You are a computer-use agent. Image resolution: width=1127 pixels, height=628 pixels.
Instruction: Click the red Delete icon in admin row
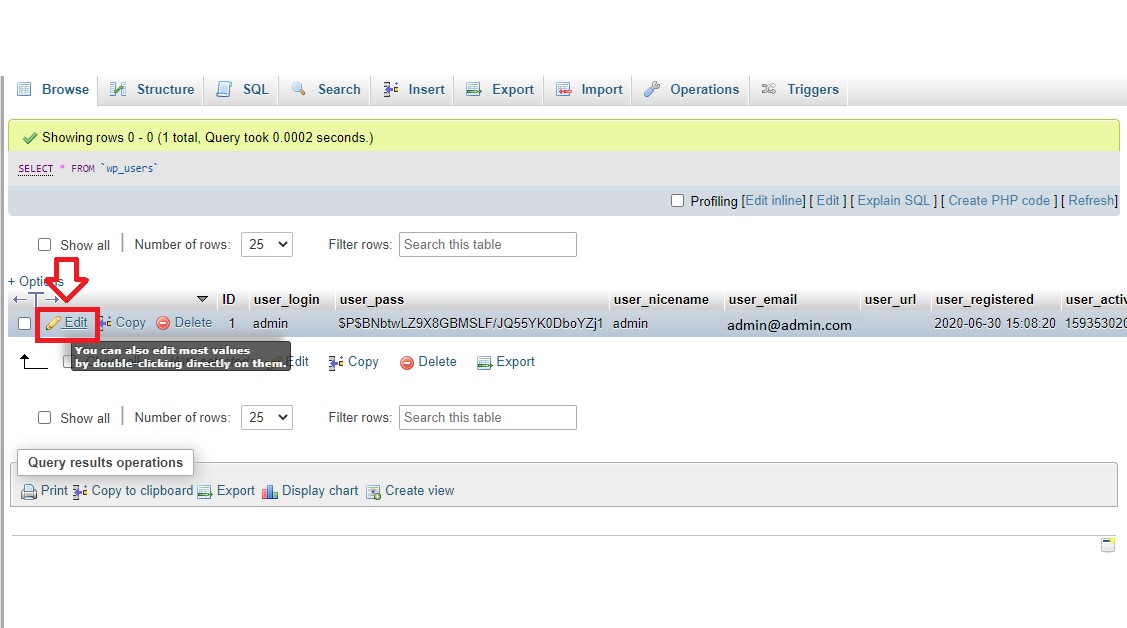163,323
